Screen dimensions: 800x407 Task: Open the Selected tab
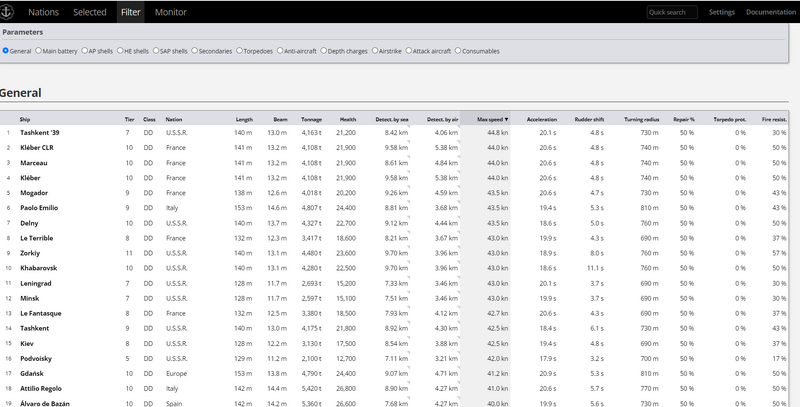(x=90, y=12)
